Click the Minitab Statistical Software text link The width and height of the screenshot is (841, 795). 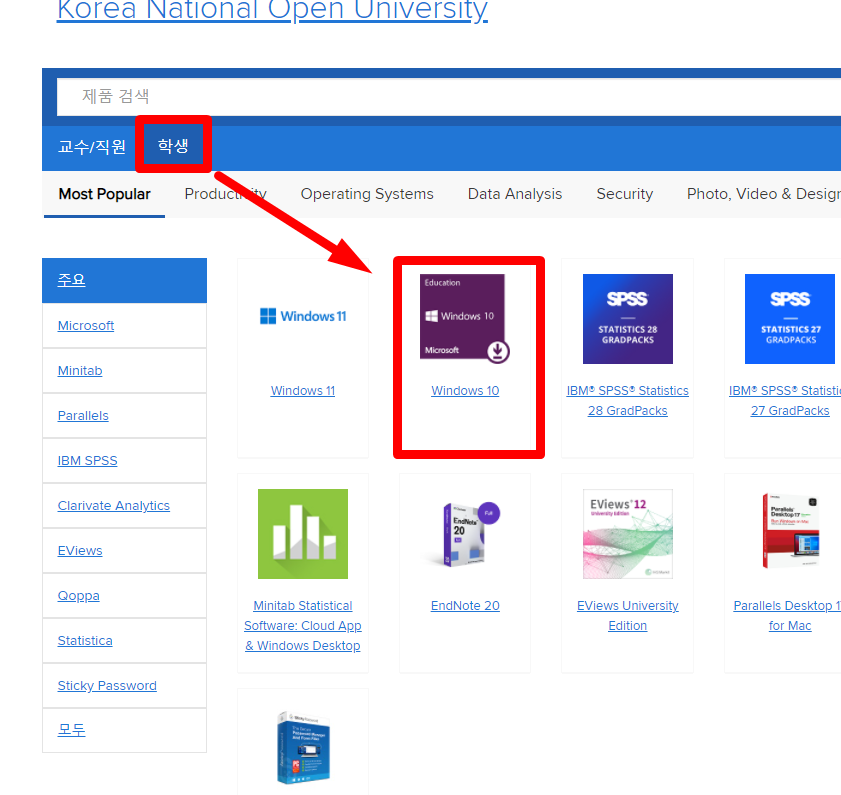pos(303,626)
